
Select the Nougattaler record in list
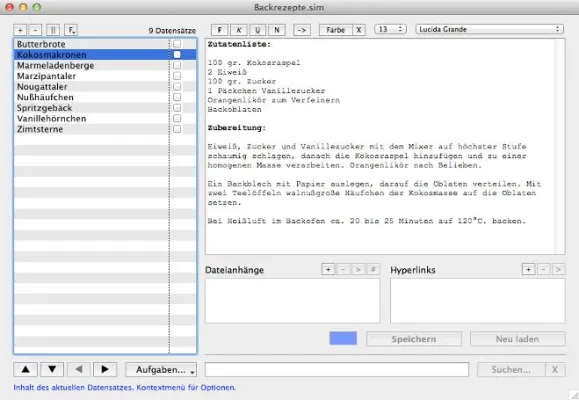tap(91, 86)
